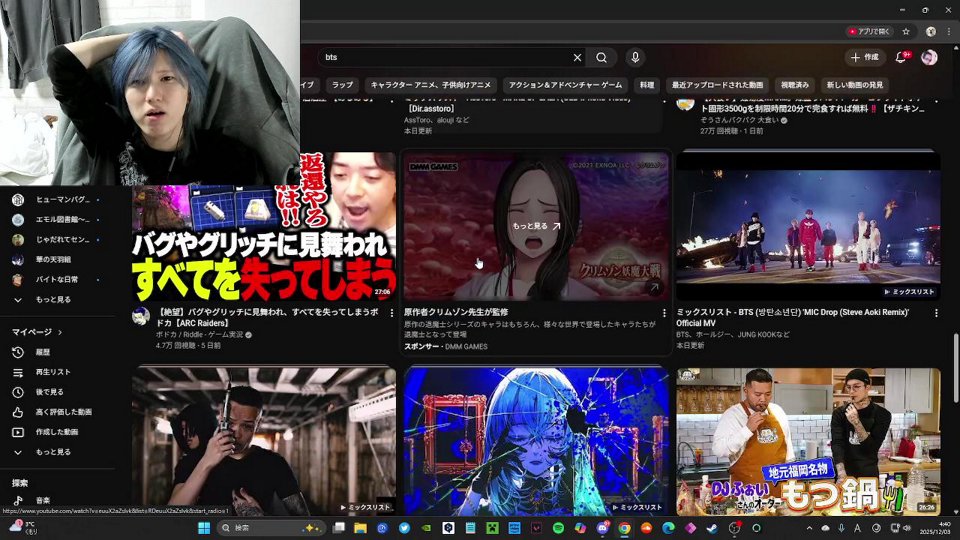
Task: Open the マイページ section chevron
Action: click(x=60, y=332)
